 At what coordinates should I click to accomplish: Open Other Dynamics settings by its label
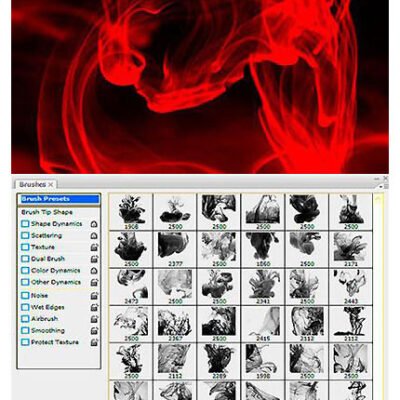coord(56,282)
